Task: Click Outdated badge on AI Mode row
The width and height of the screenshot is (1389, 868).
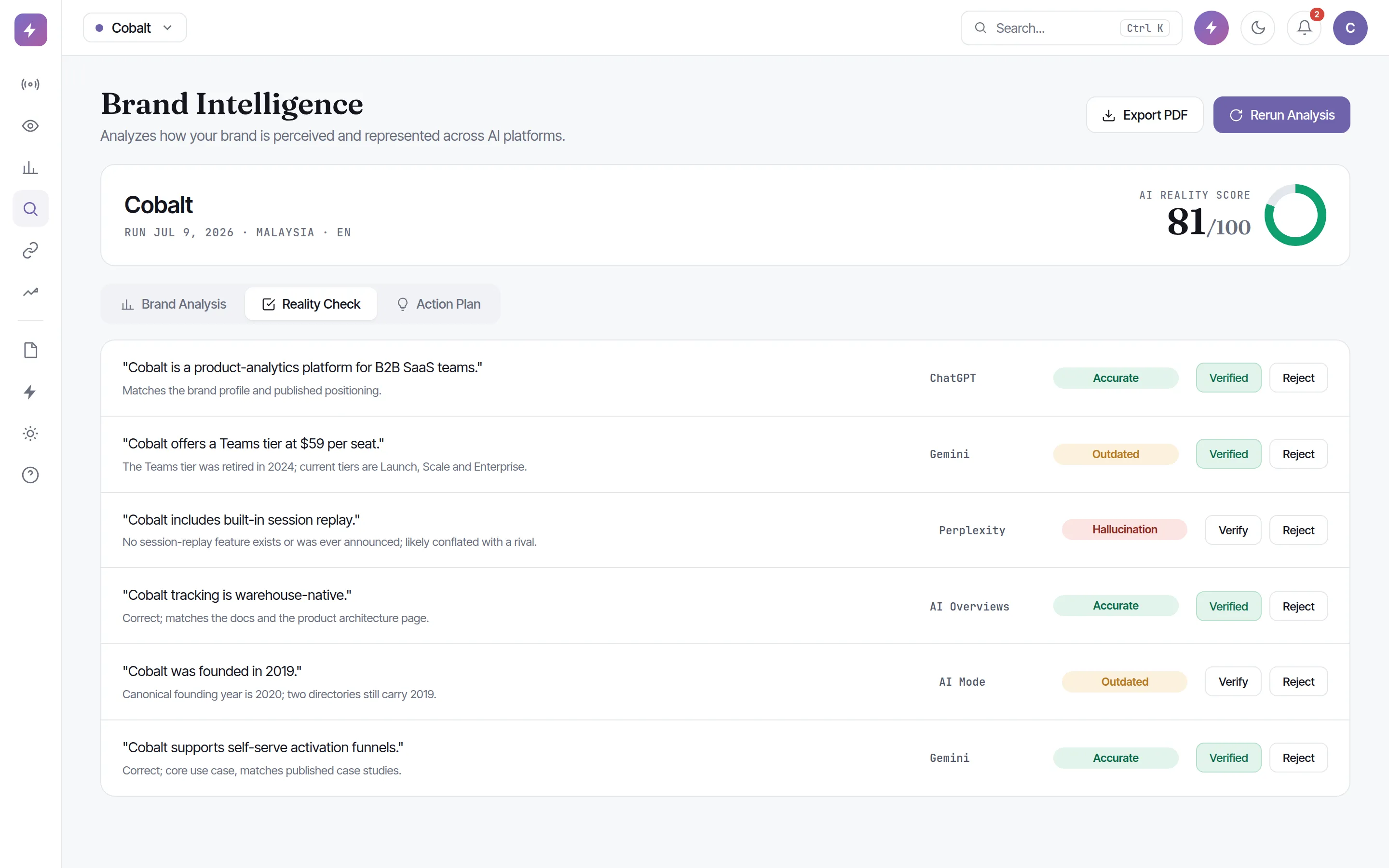Action: pos(1124,681)
